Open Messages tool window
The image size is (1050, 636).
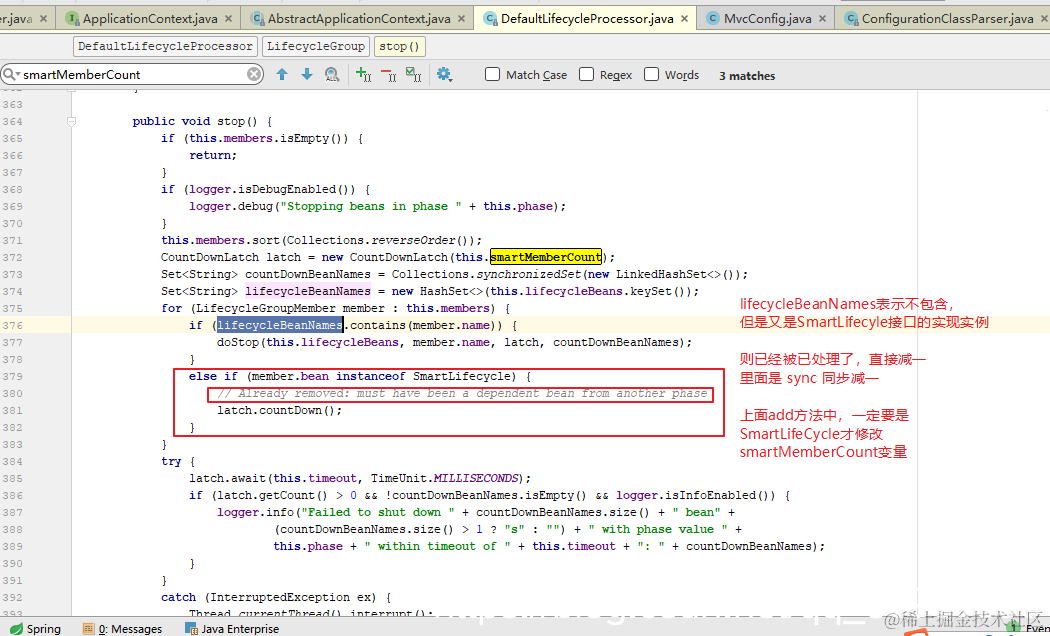123,629
